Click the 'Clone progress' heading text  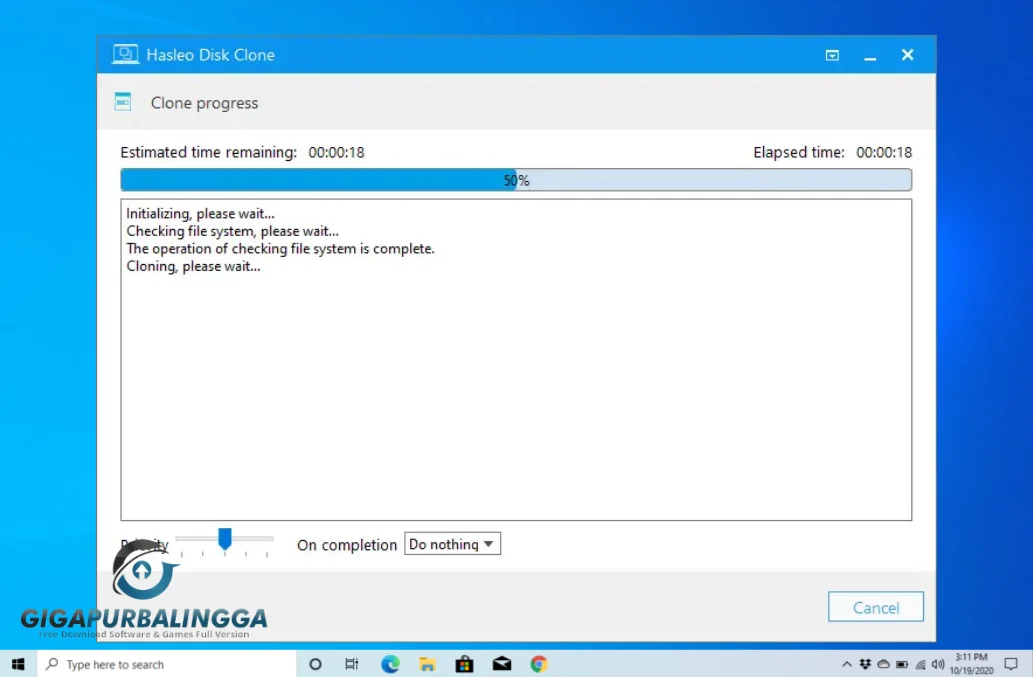click(x=204, y=103)
